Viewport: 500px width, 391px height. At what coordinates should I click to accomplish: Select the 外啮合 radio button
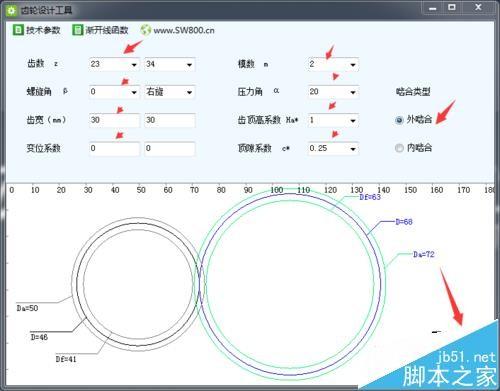pyautogui.click(x=399, y=120)
